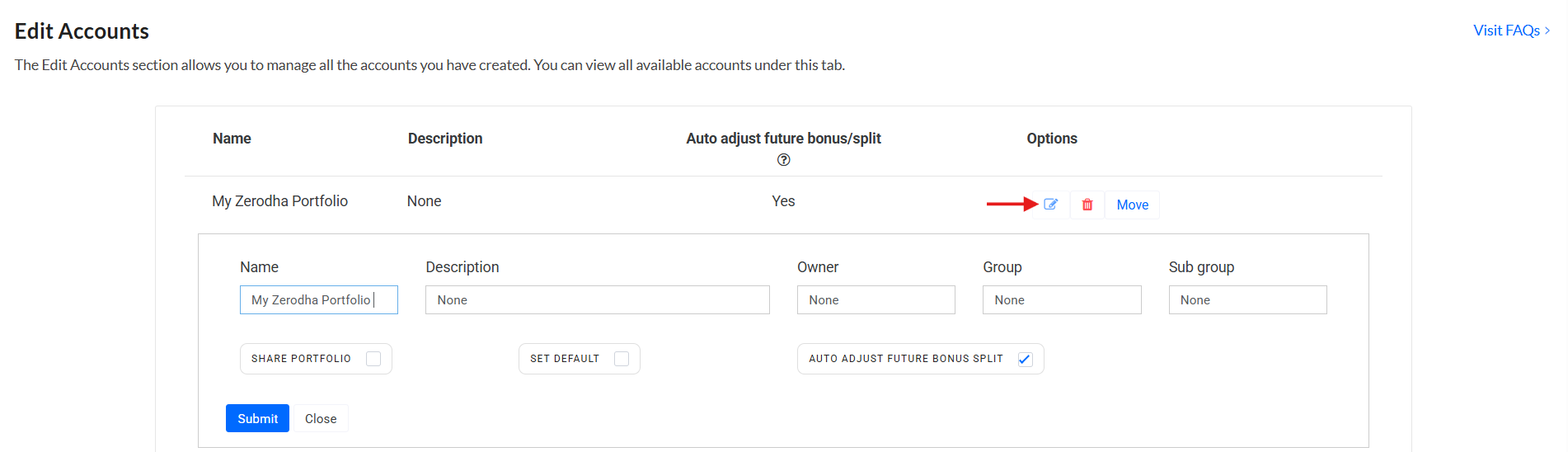Open the help question mark under Auto adjust header
This screenshot has width=1568, height=452.
(x=783, y=160)
